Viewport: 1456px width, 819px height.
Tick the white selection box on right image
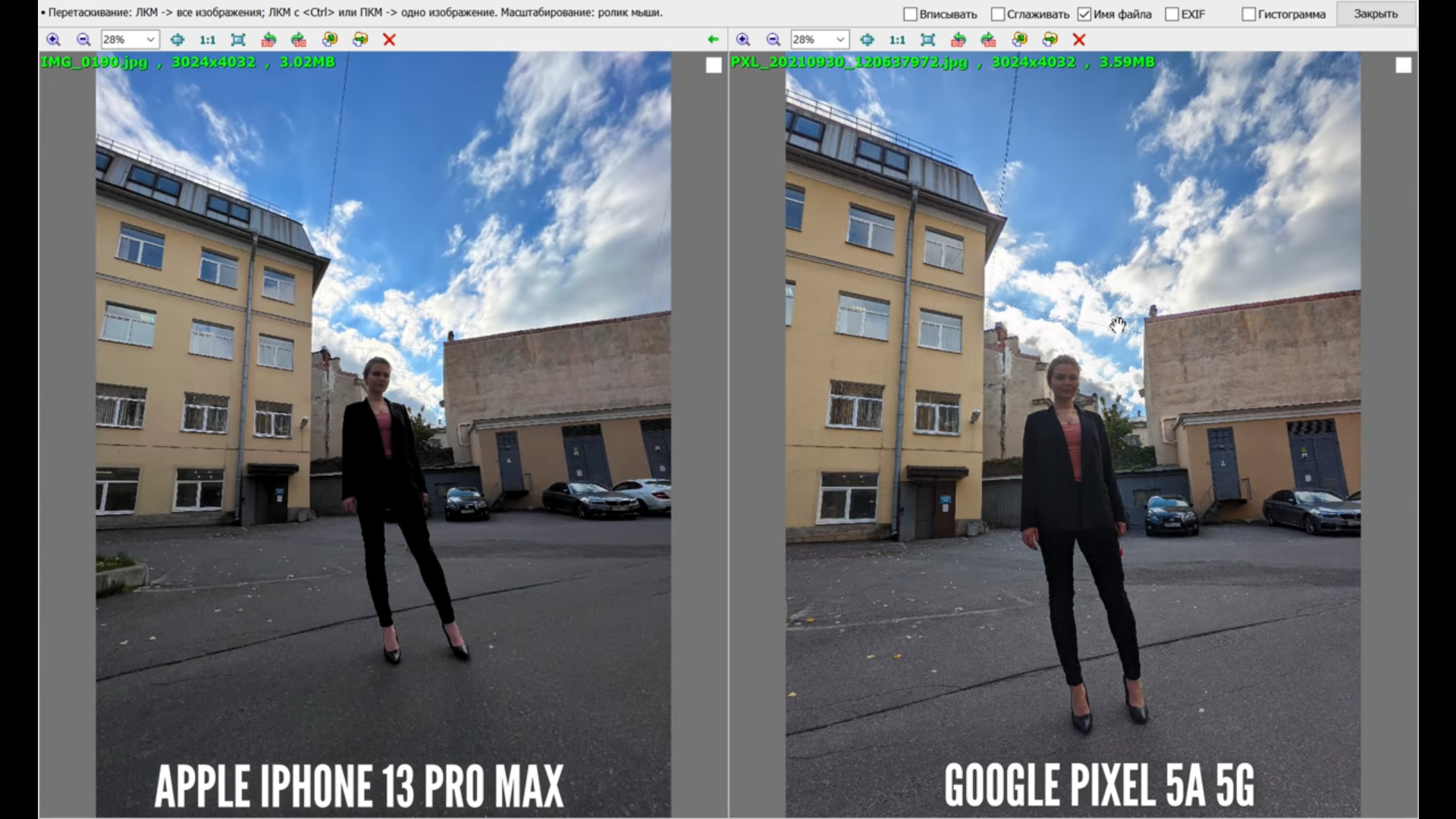point(1403,66)
